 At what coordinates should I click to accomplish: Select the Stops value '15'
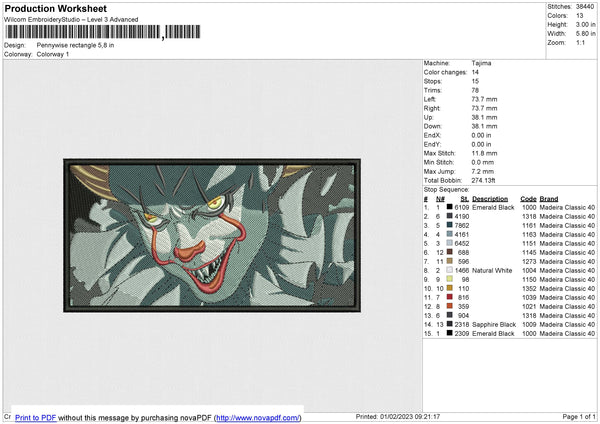point(475,81)
